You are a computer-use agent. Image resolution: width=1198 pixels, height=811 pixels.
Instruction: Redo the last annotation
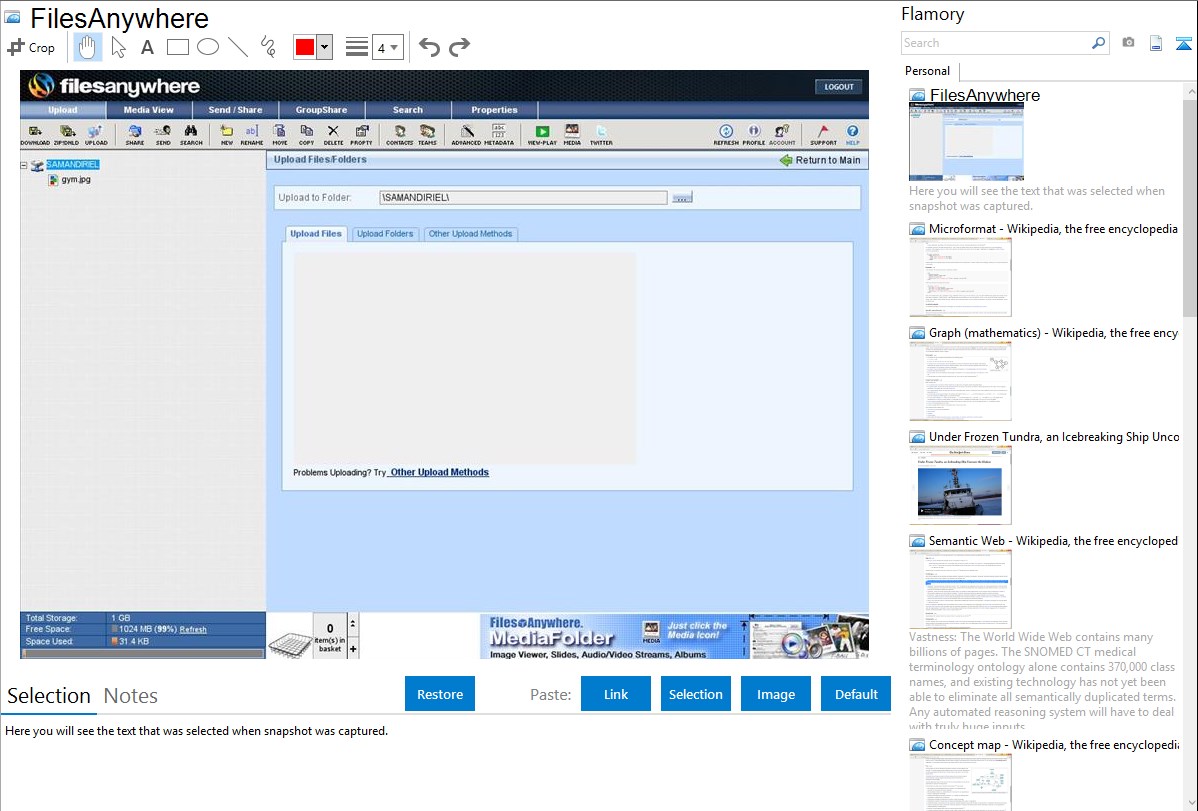tap(459, 47)
